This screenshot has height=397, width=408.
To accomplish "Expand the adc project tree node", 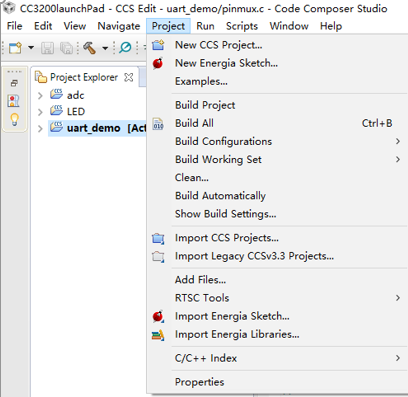I will pyautogui.click(x=40, y=96).
